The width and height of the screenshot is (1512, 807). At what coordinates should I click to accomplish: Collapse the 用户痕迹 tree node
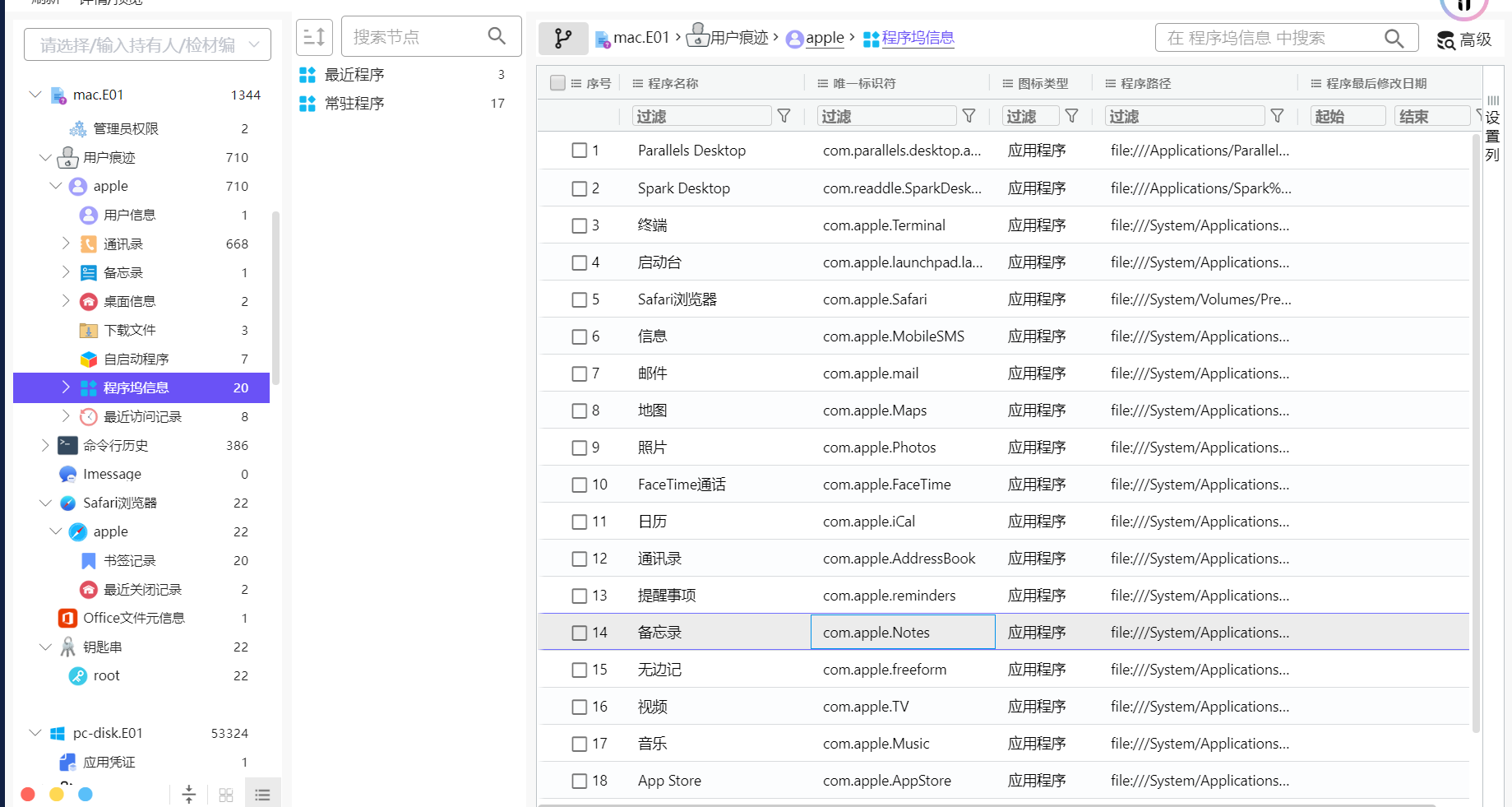(x=45, y=157)
